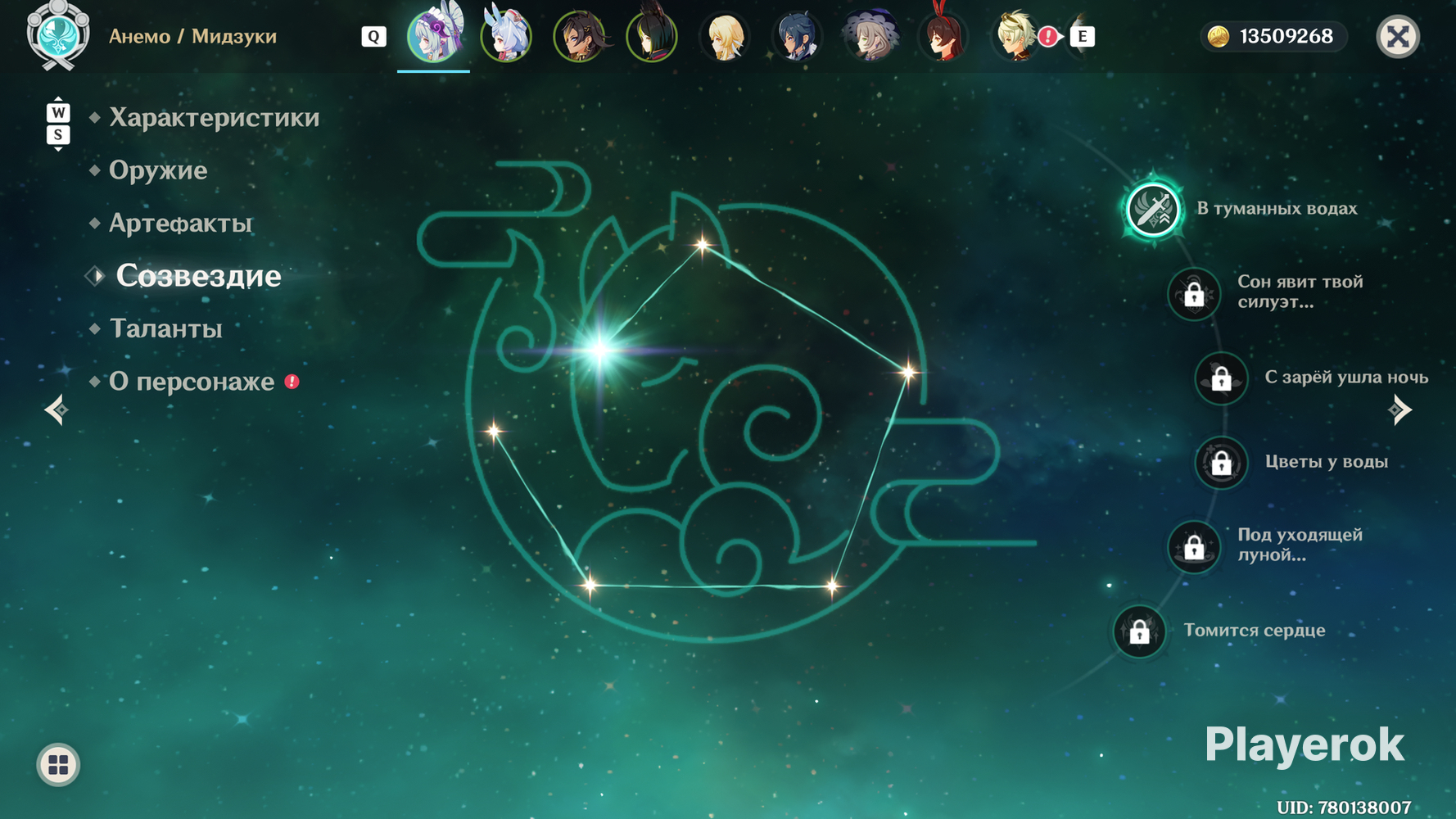Click the Q key previous-character hint
Viewport: 1456px width, 819px height.
click(373, 36)
